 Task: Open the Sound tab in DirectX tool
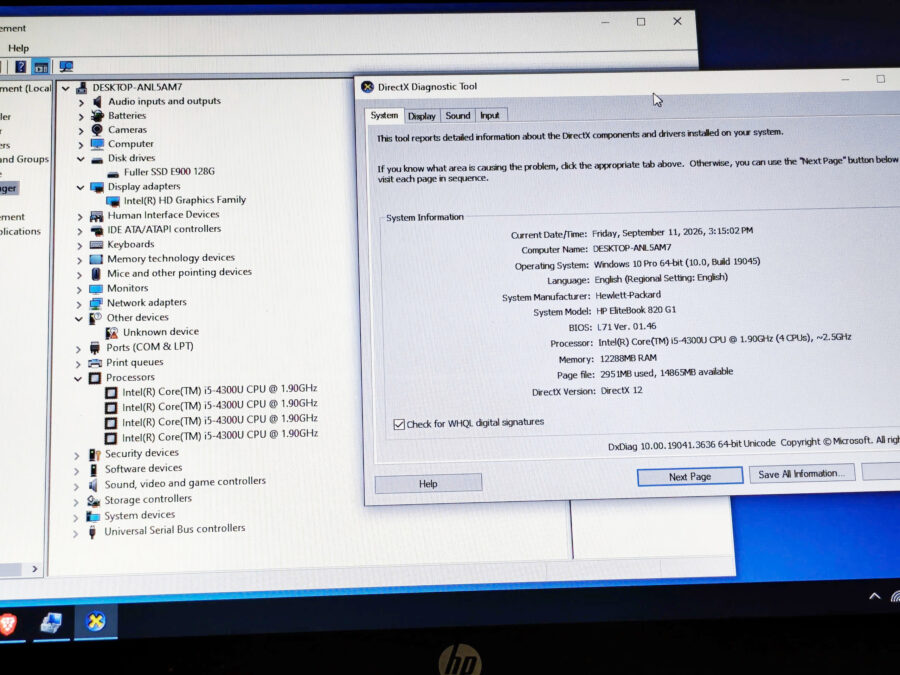tap(457, 115)
